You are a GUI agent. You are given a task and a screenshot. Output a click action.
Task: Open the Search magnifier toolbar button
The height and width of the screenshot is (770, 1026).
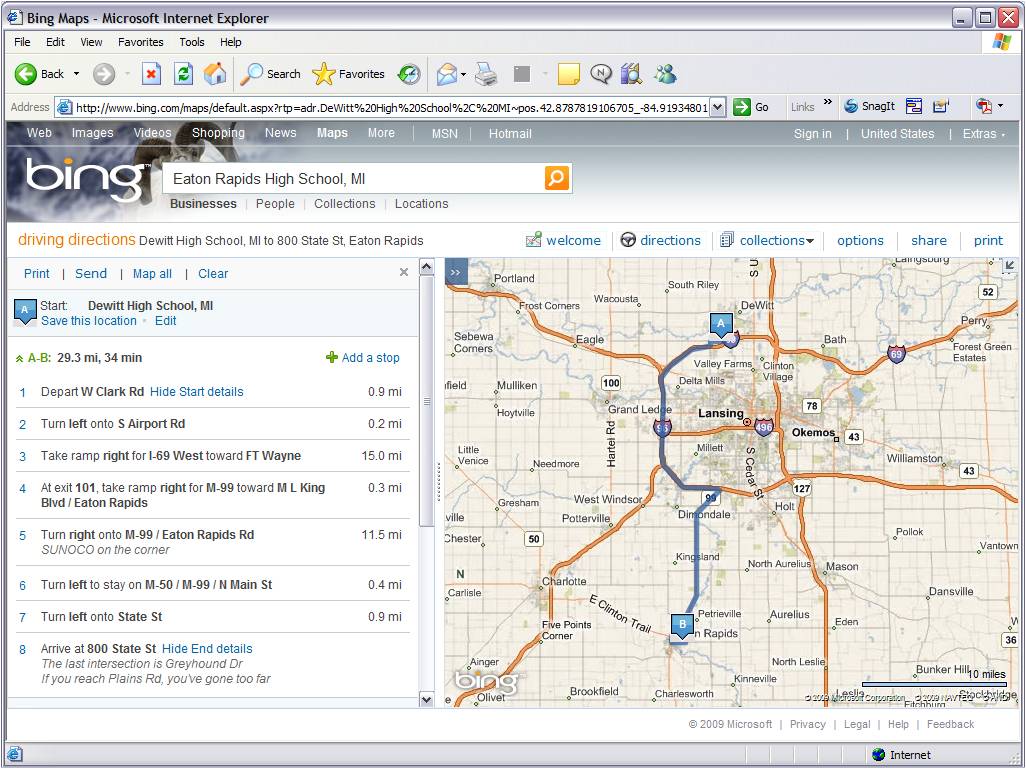[270, 74]
